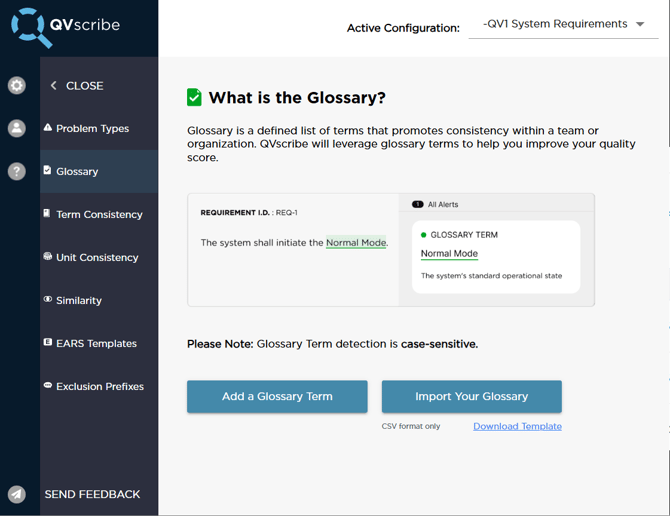Open the Active Configuration dropdown
The width and height of the screenshot is (670, 516).
[563, 25]
